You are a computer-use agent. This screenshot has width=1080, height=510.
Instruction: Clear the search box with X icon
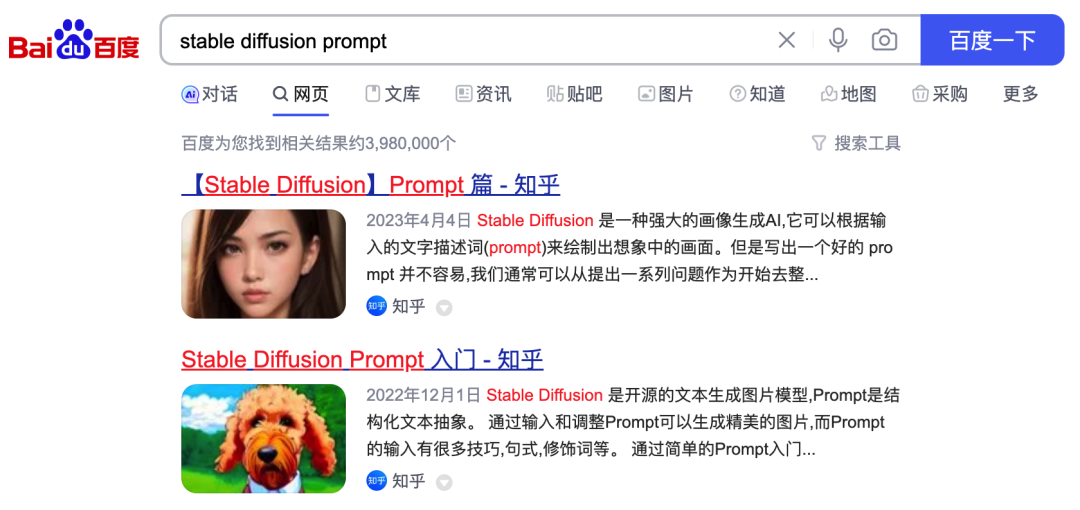tap(787, 41)
